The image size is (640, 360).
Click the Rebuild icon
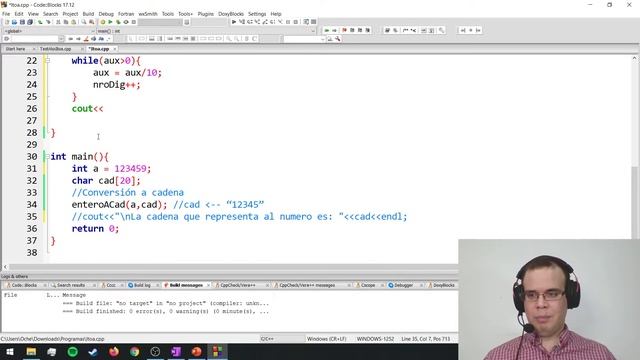coord(126,22)
